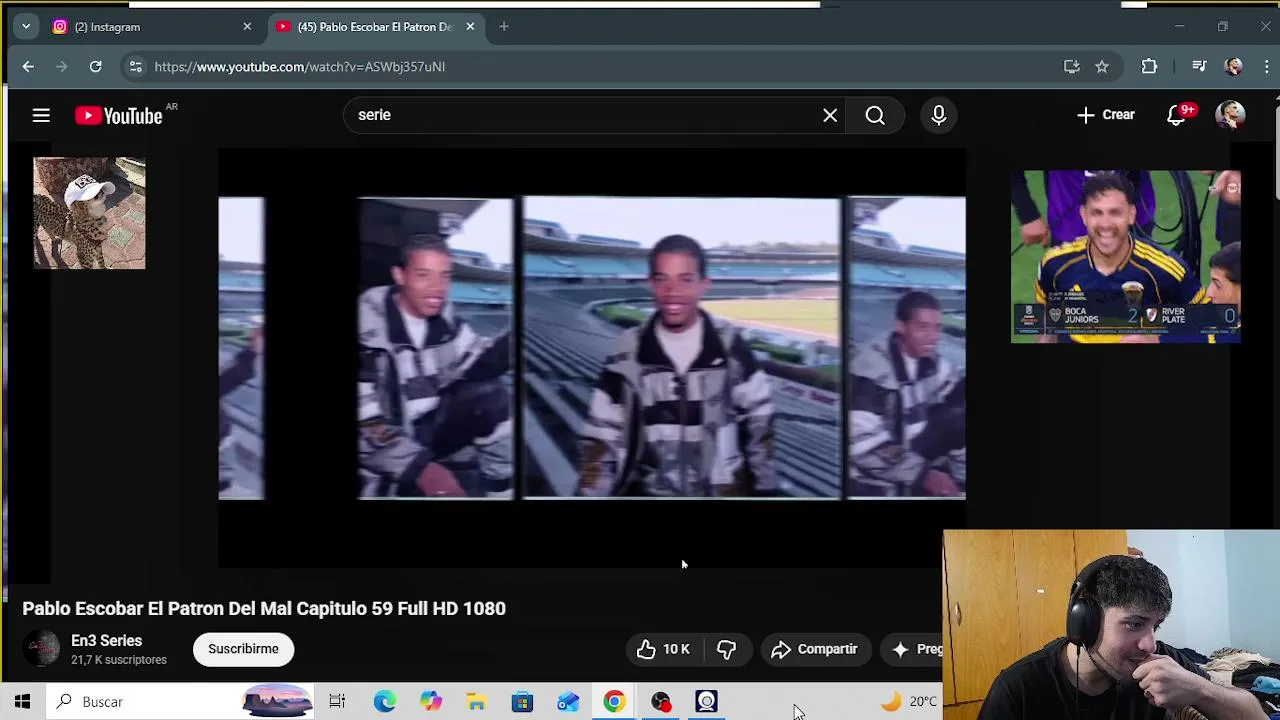Click the Crear button
Screen dimensions: 1280x720
point(1106,115)
